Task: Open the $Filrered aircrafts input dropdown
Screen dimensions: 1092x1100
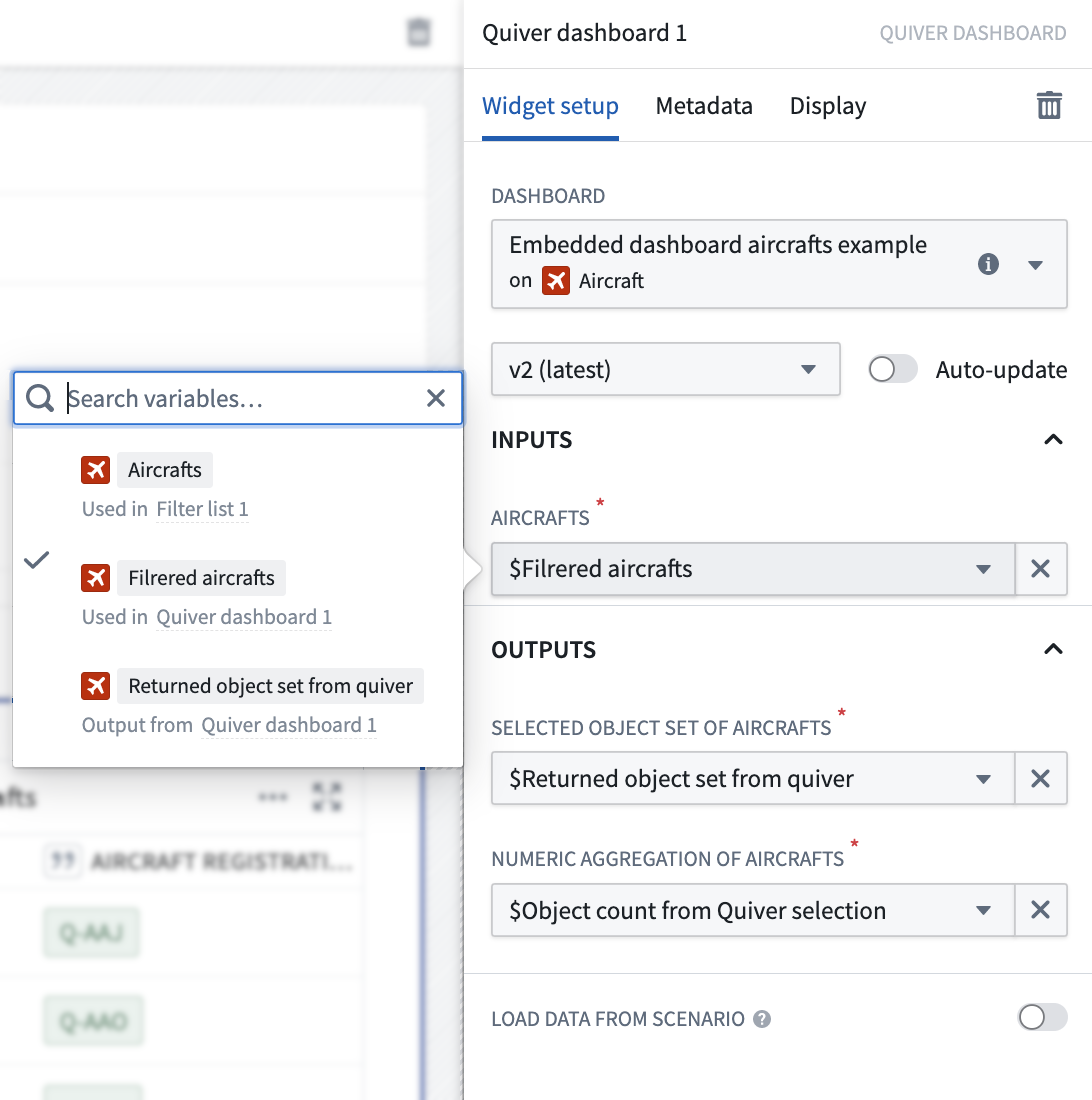Action: coord(753,569)
